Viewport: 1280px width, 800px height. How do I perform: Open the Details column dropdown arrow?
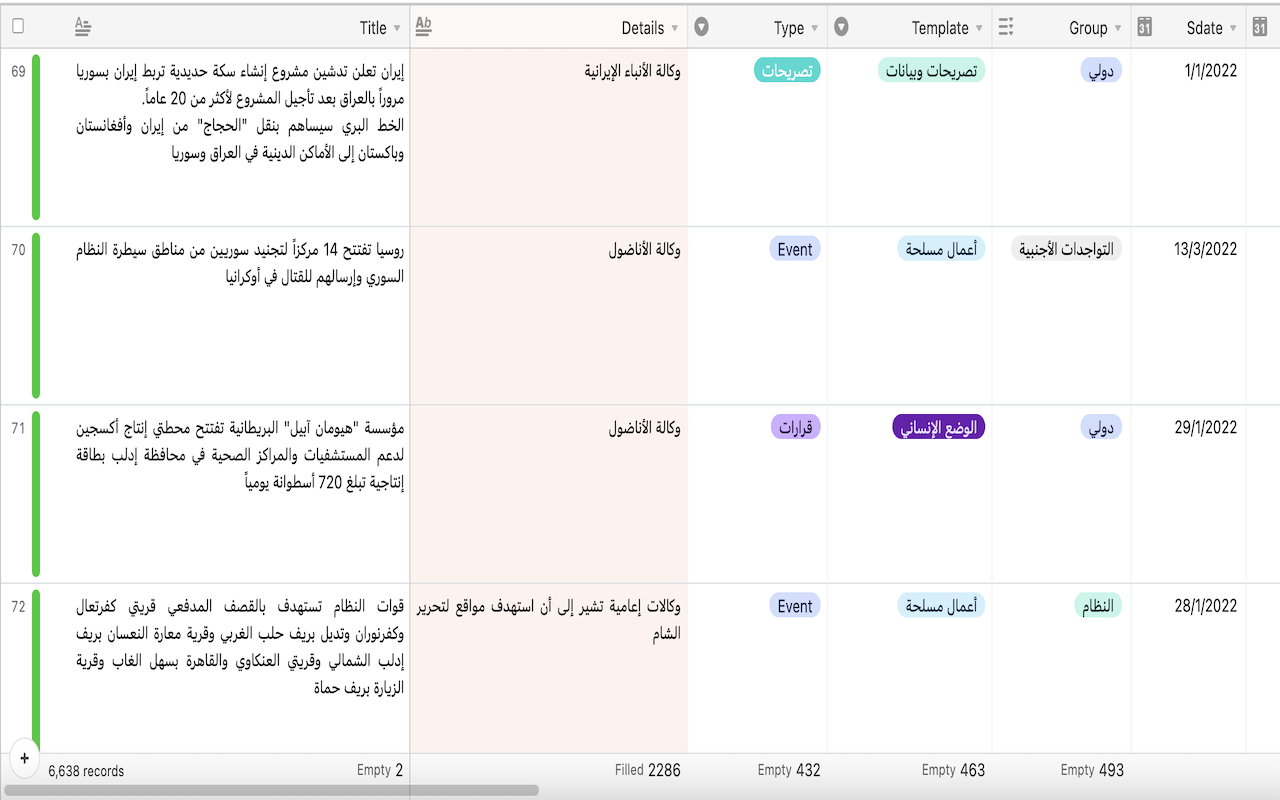click(x=675, y=28)
